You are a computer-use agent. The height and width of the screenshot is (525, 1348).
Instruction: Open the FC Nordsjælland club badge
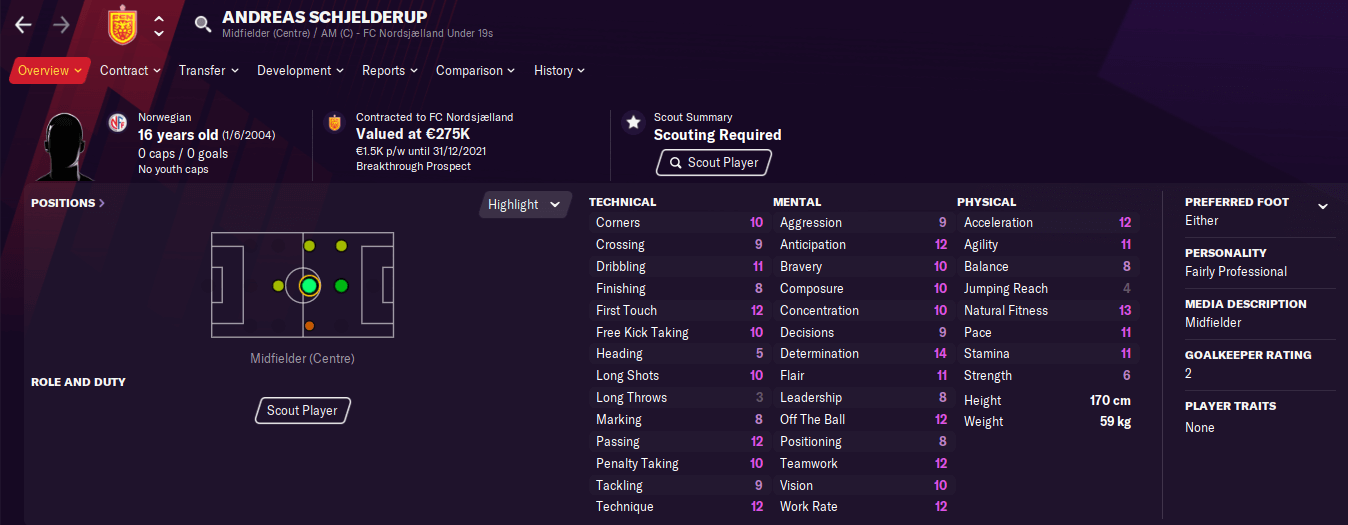point(122,25)
